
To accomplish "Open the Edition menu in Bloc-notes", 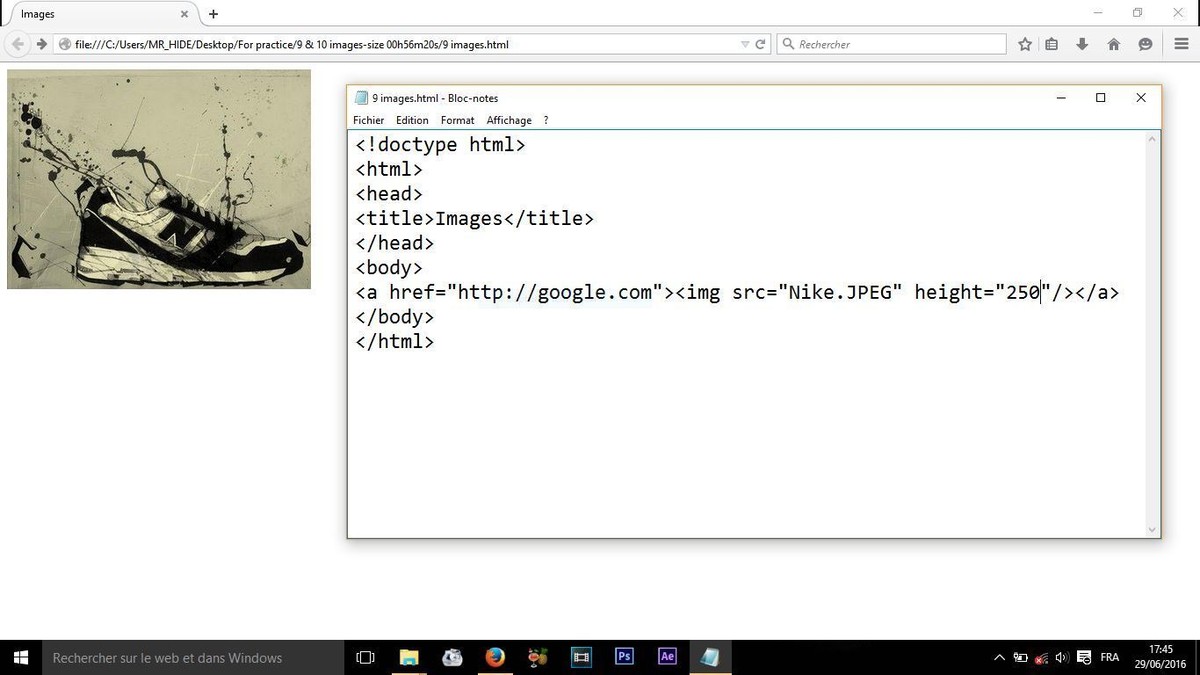I will pyautogui.click(x=412, y=120).
